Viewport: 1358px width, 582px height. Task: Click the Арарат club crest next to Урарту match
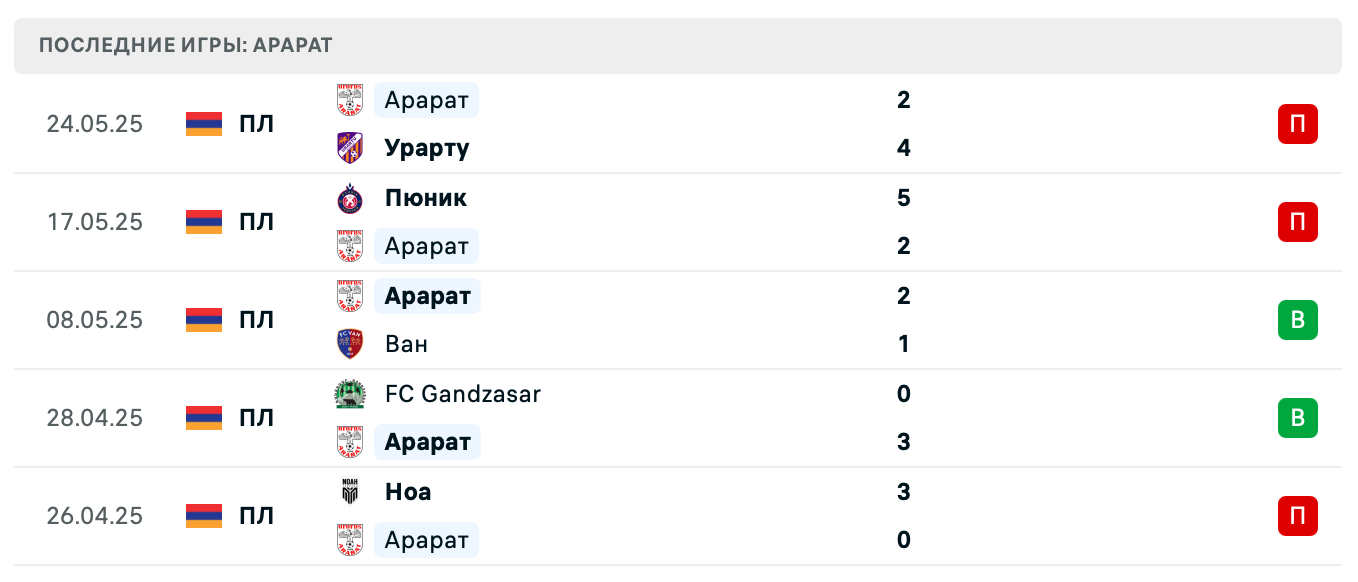(x=350, y=100)
